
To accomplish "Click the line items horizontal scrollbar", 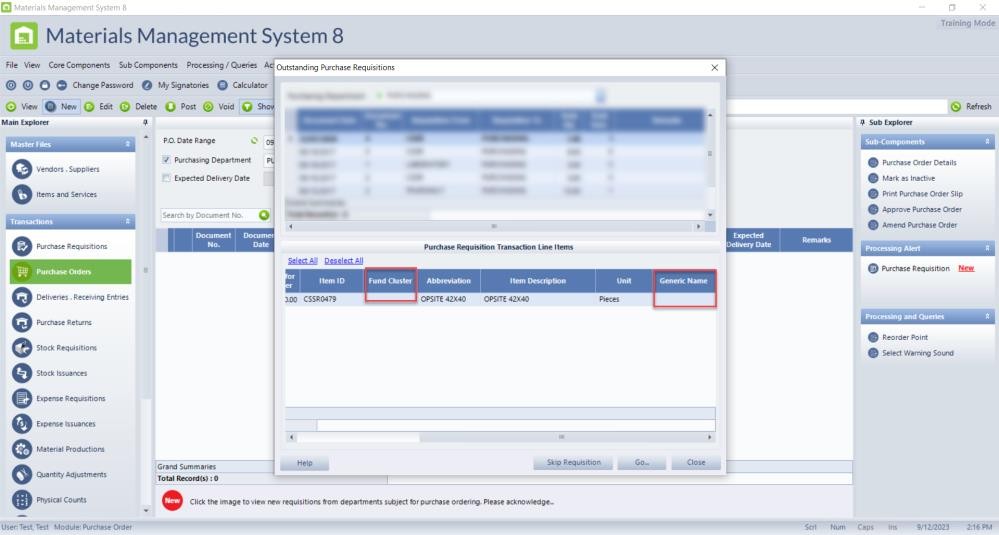I will click(500, 437).
